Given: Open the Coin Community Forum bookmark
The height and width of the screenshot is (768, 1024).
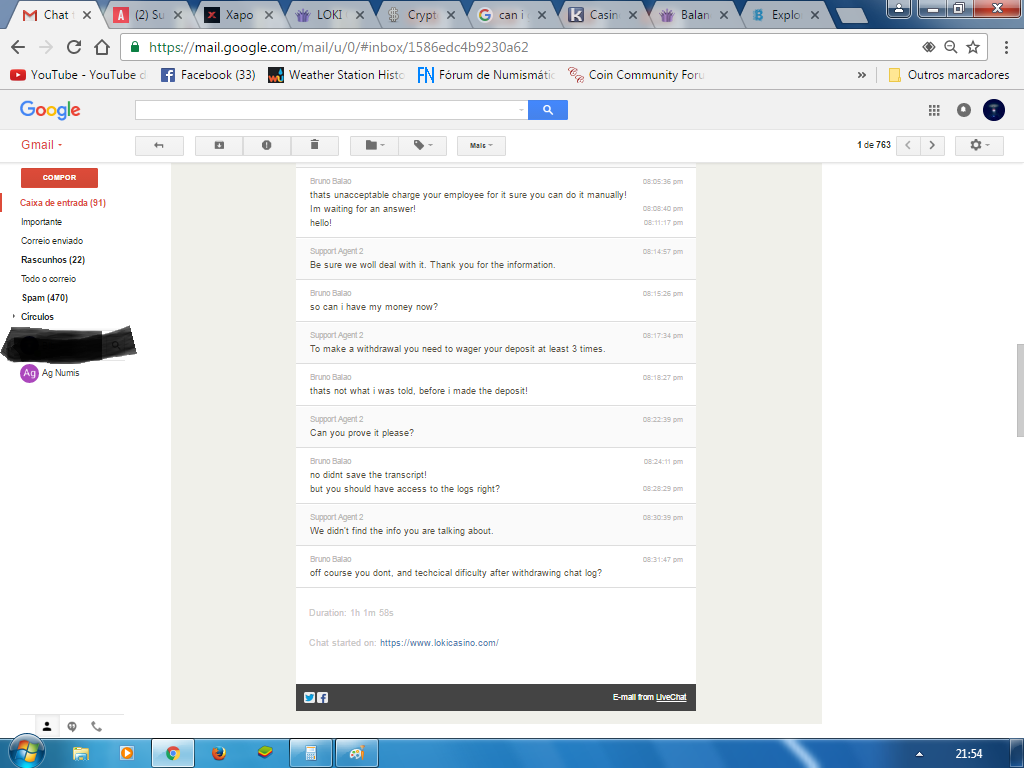Looking at the screenshot, I should tap(636, 75).
